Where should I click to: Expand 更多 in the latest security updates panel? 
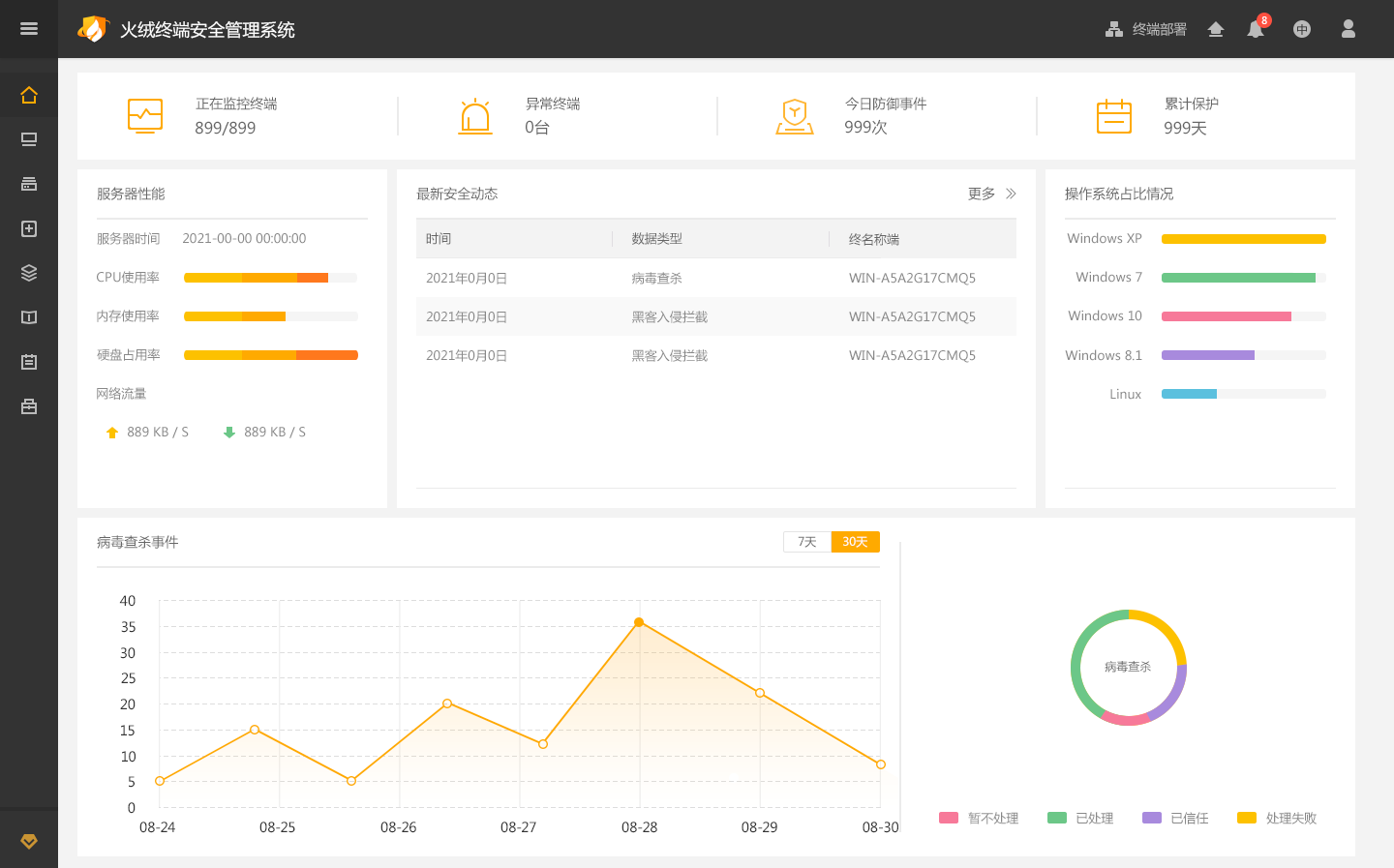pyautogui.click(x=991, y=194)
